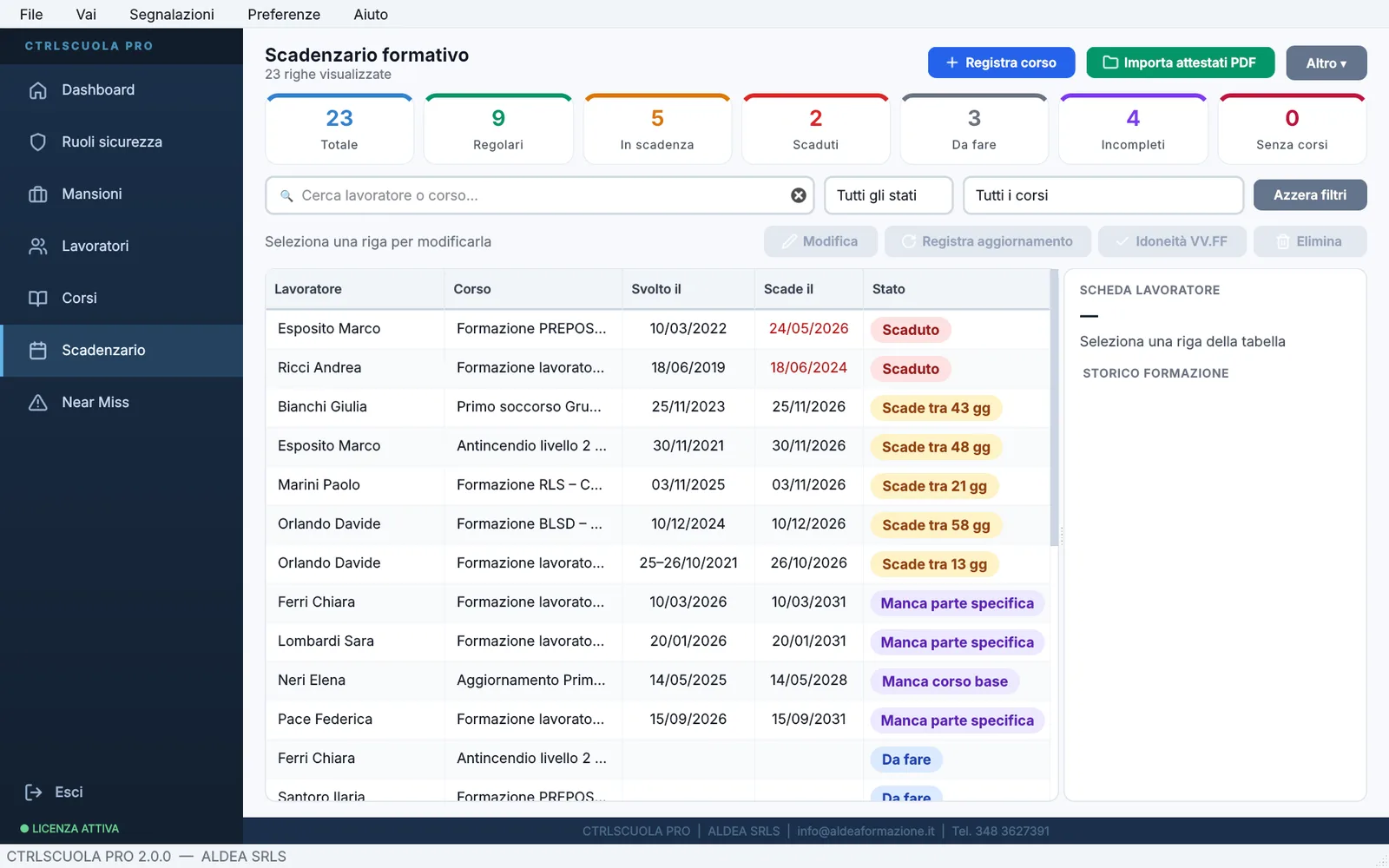Click the Near Miss warning triangle icon
Screen dimensions: 1389x868
(x=37, y=403)
